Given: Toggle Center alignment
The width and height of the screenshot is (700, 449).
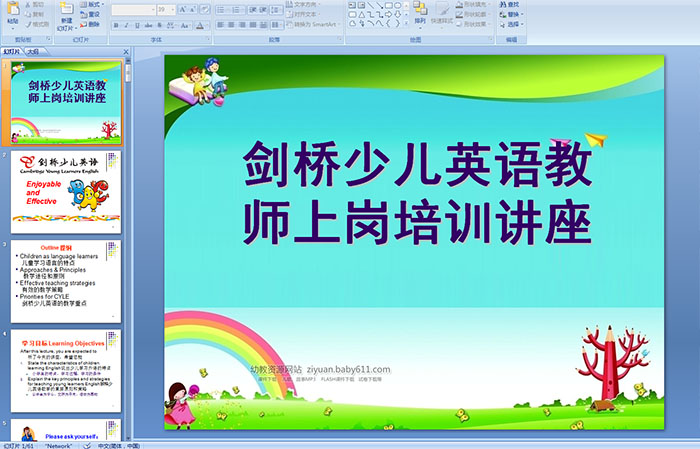Looking at the screenshot, I should pos(231,25).
